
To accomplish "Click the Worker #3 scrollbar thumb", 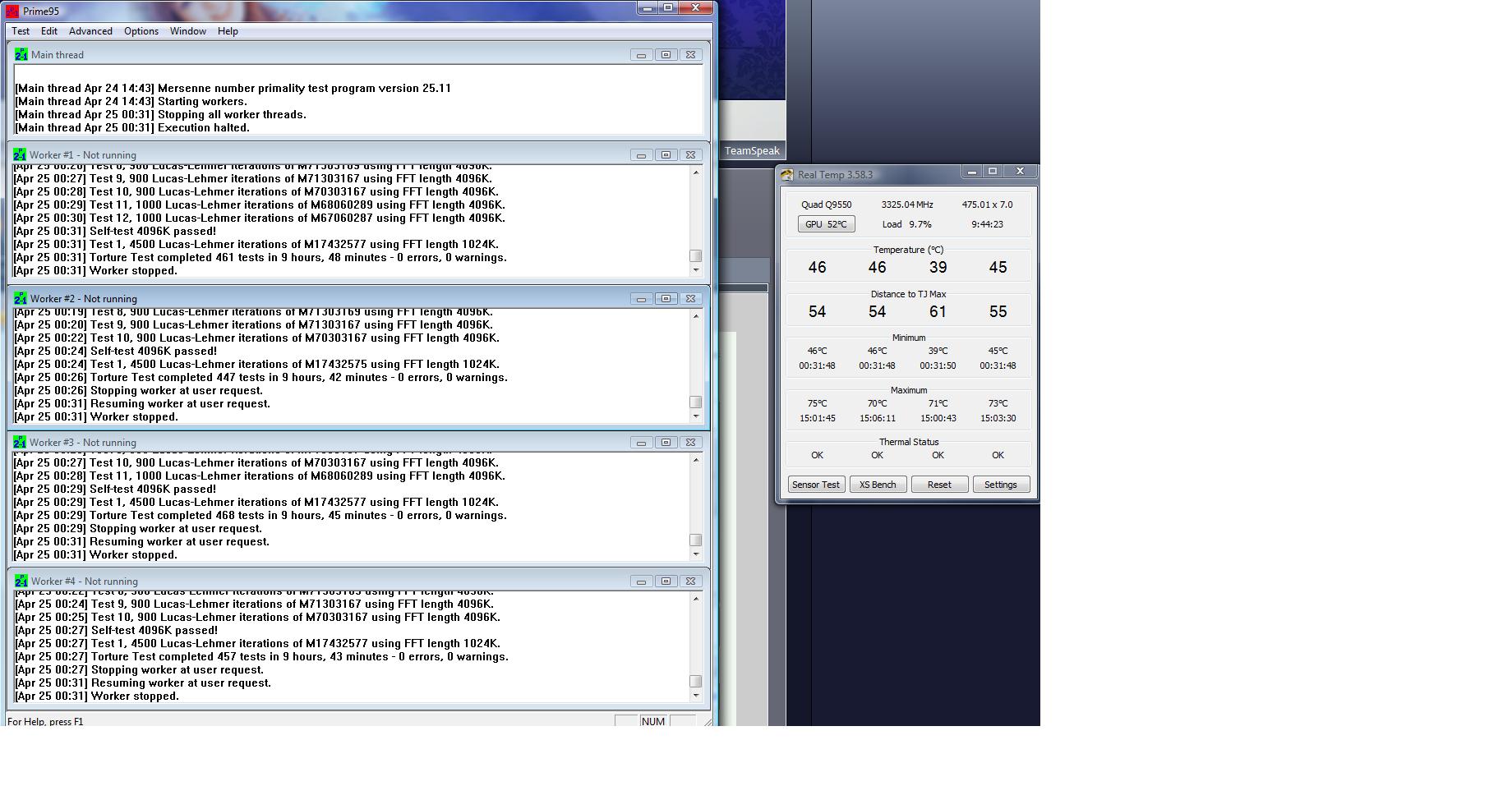I will tap(696, 540).
